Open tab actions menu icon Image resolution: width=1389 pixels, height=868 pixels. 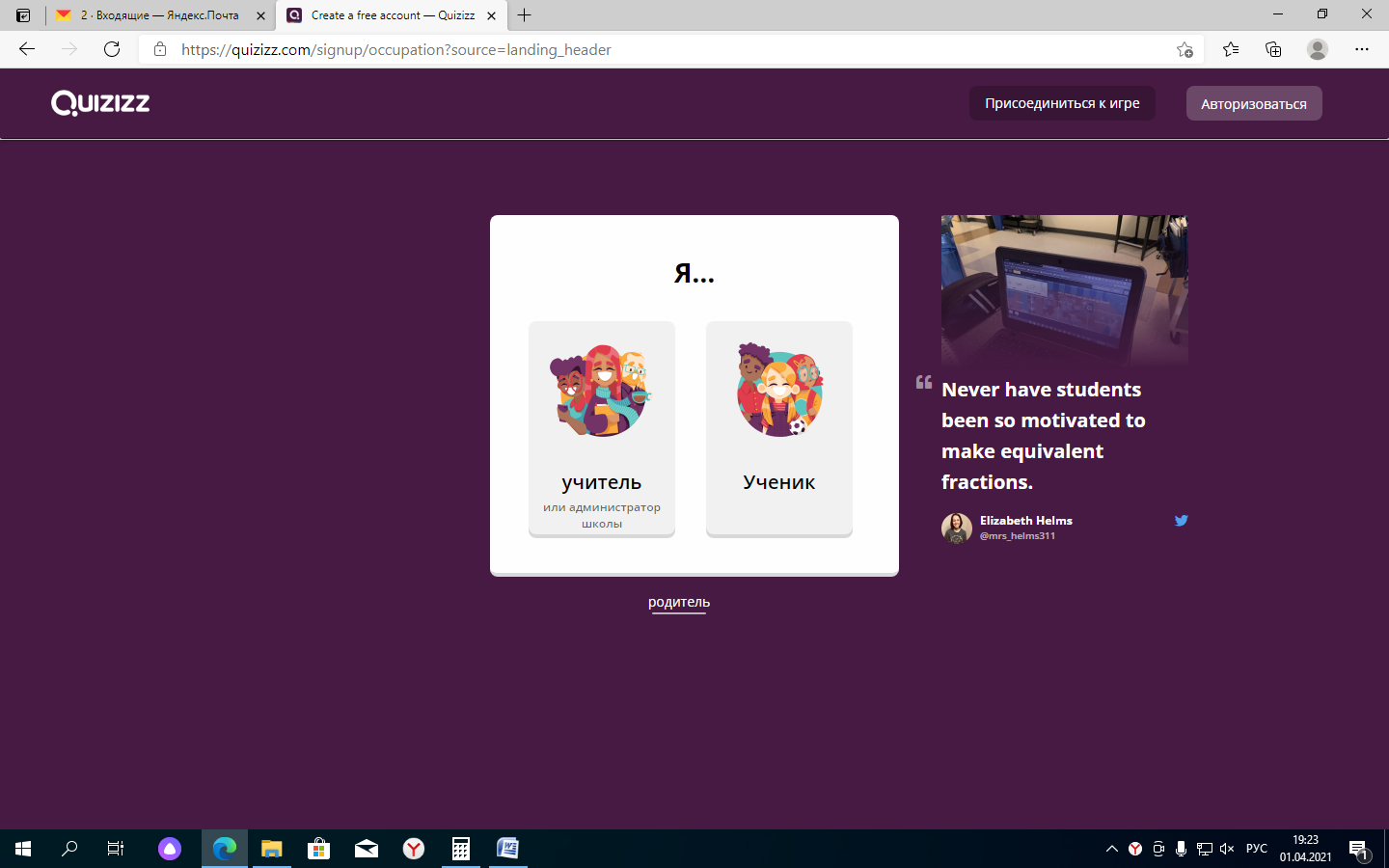pyautogui.click(x=23, y=15)
